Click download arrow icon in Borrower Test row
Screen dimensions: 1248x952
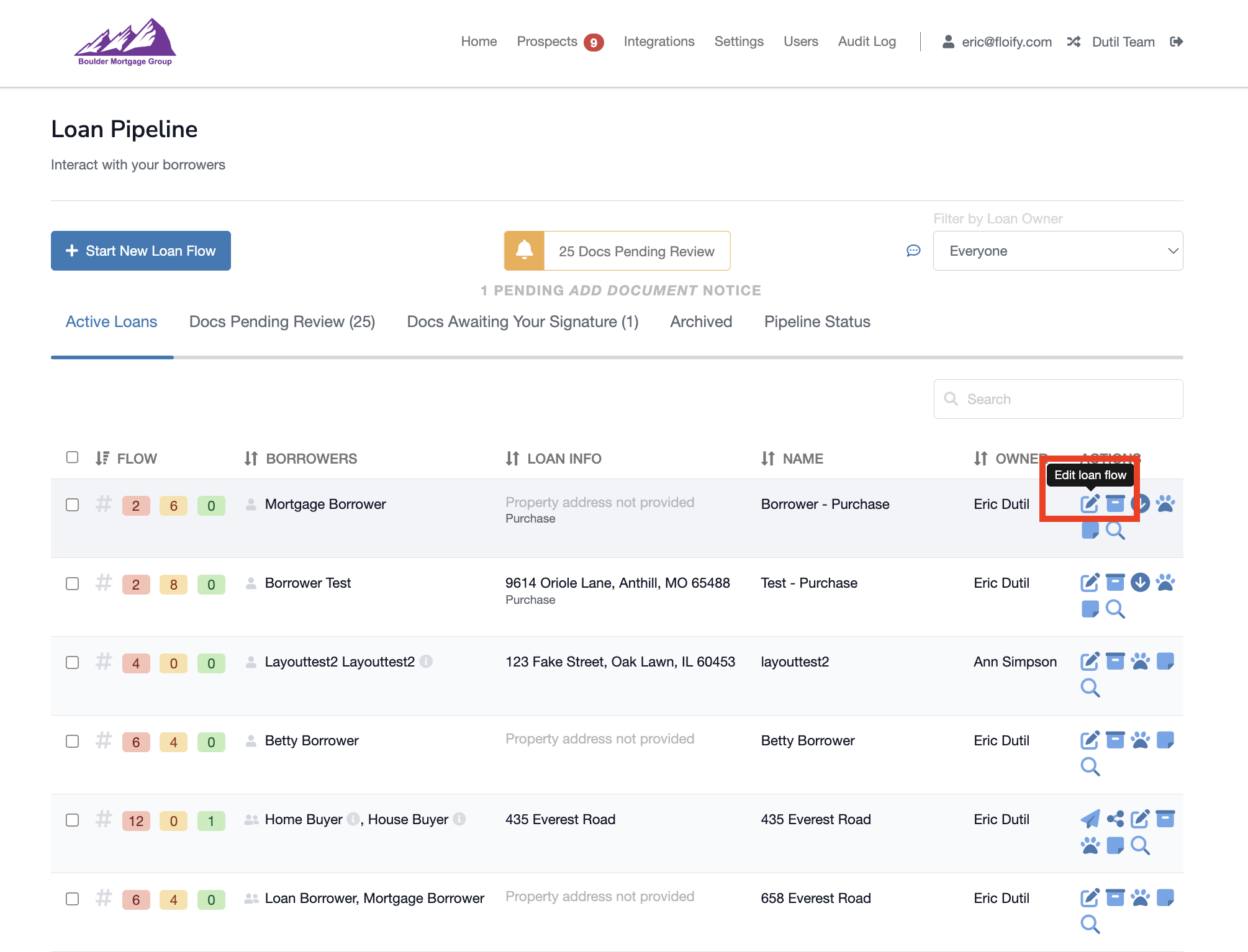click(x=1140, y=582)
